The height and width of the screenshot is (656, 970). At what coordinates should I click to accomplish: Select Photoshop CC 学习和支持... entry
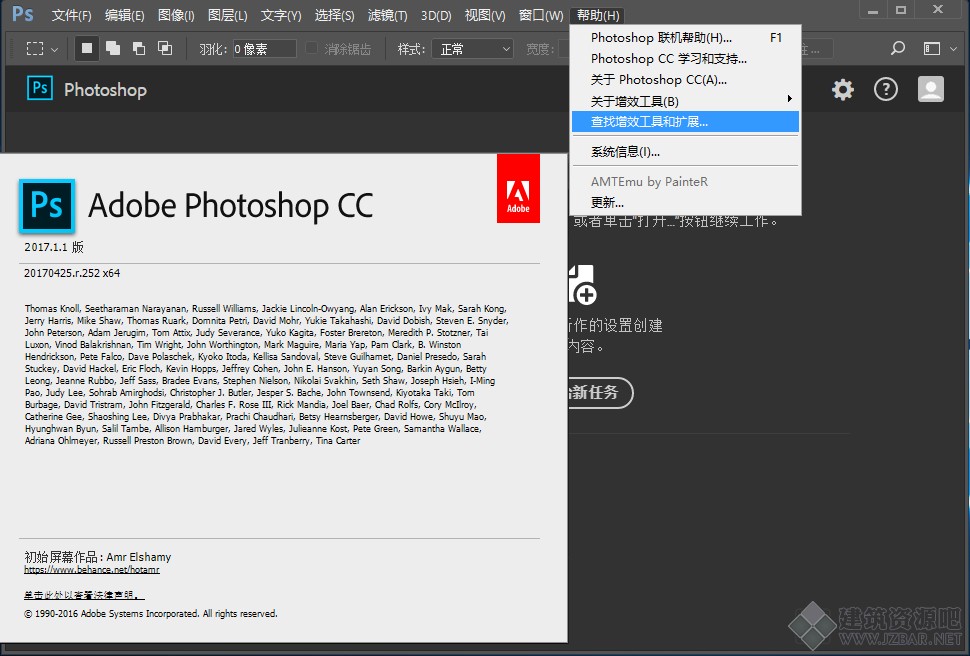coord(686,59)
